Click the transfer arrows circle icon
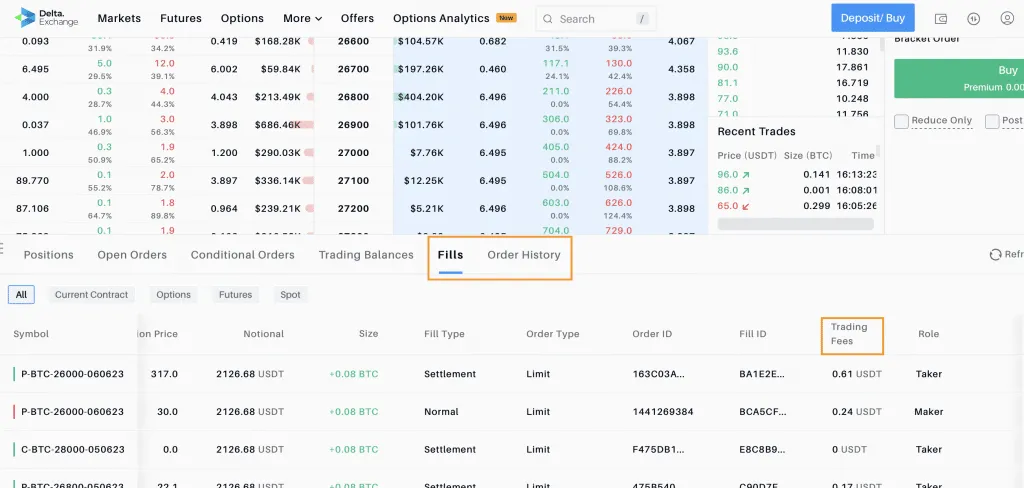 pos(974,18)
